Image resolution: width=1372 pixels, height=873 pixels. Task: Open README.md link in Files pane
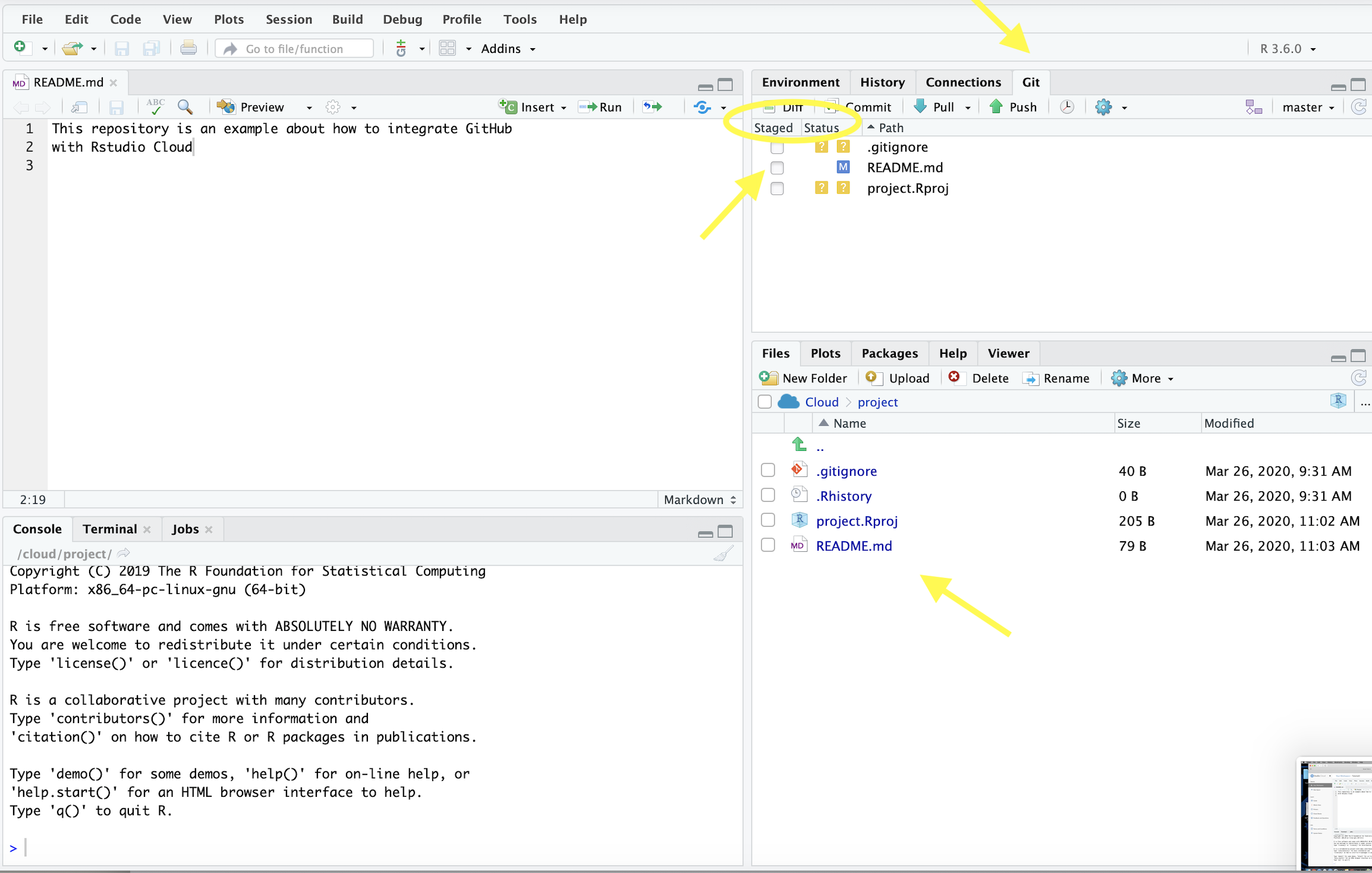pyautogui.click(x=854, y=546)
